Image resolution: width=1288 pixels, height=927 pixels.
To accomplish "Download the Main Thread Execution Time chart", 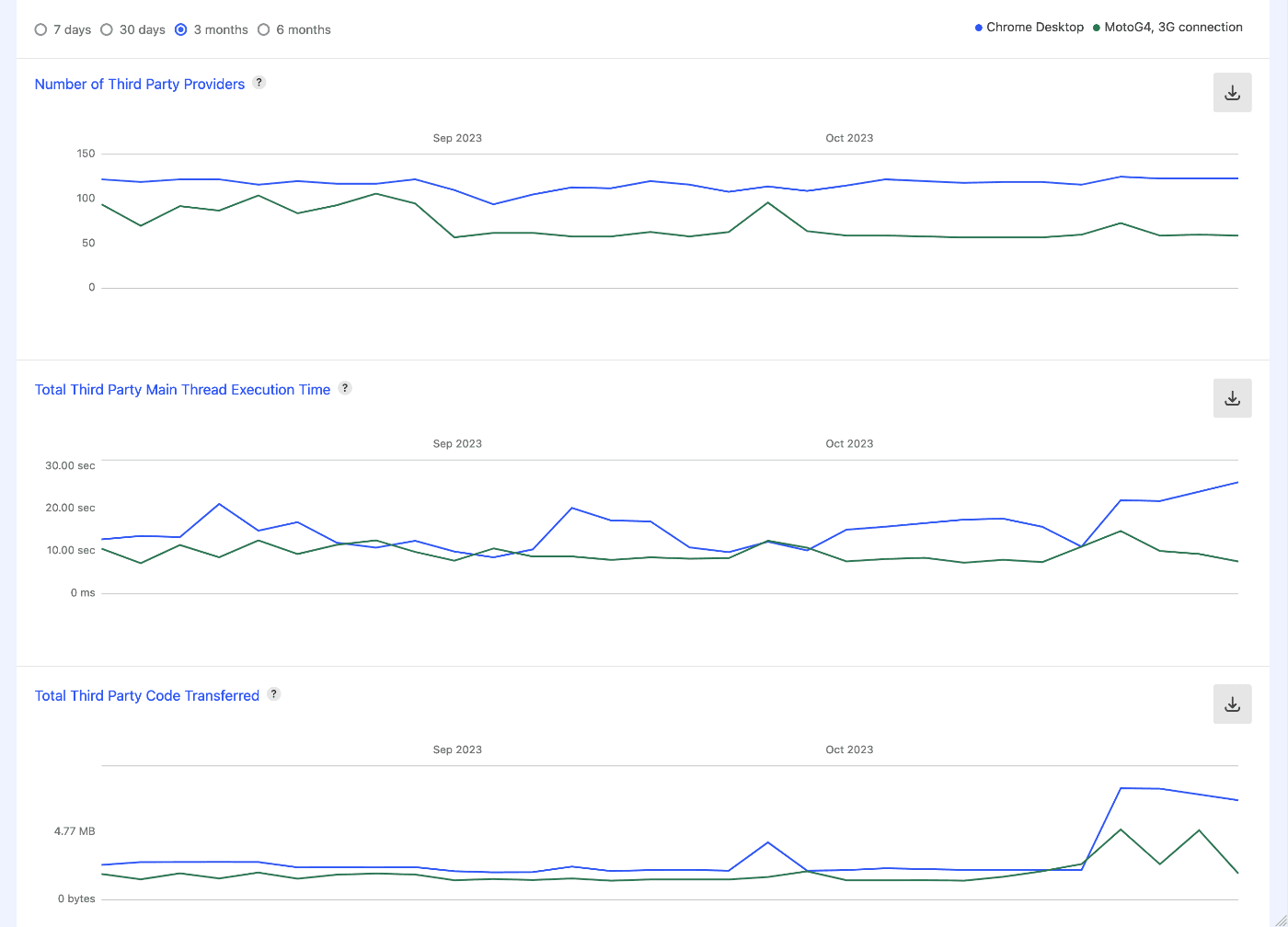I will (1232, 398).
